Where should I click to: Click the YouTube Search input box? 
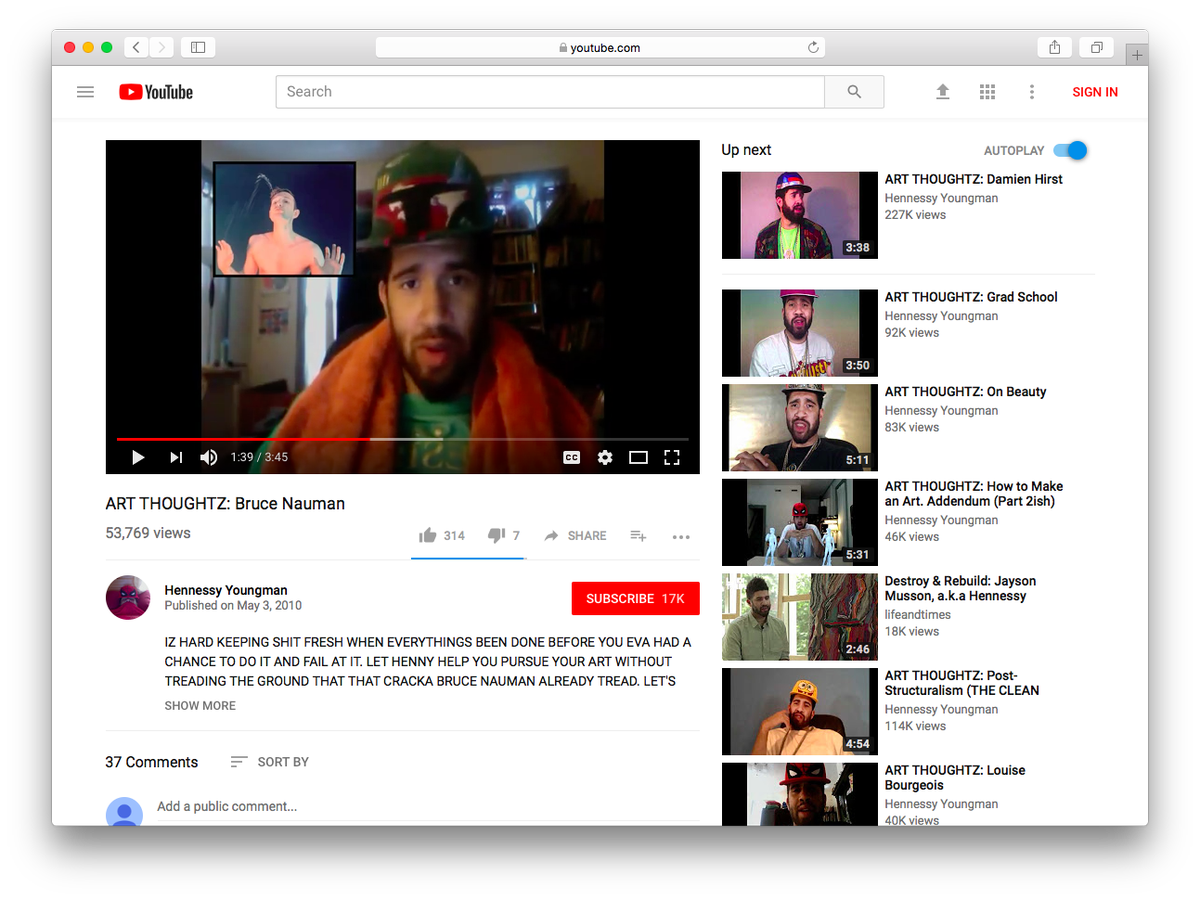point(550,92)
